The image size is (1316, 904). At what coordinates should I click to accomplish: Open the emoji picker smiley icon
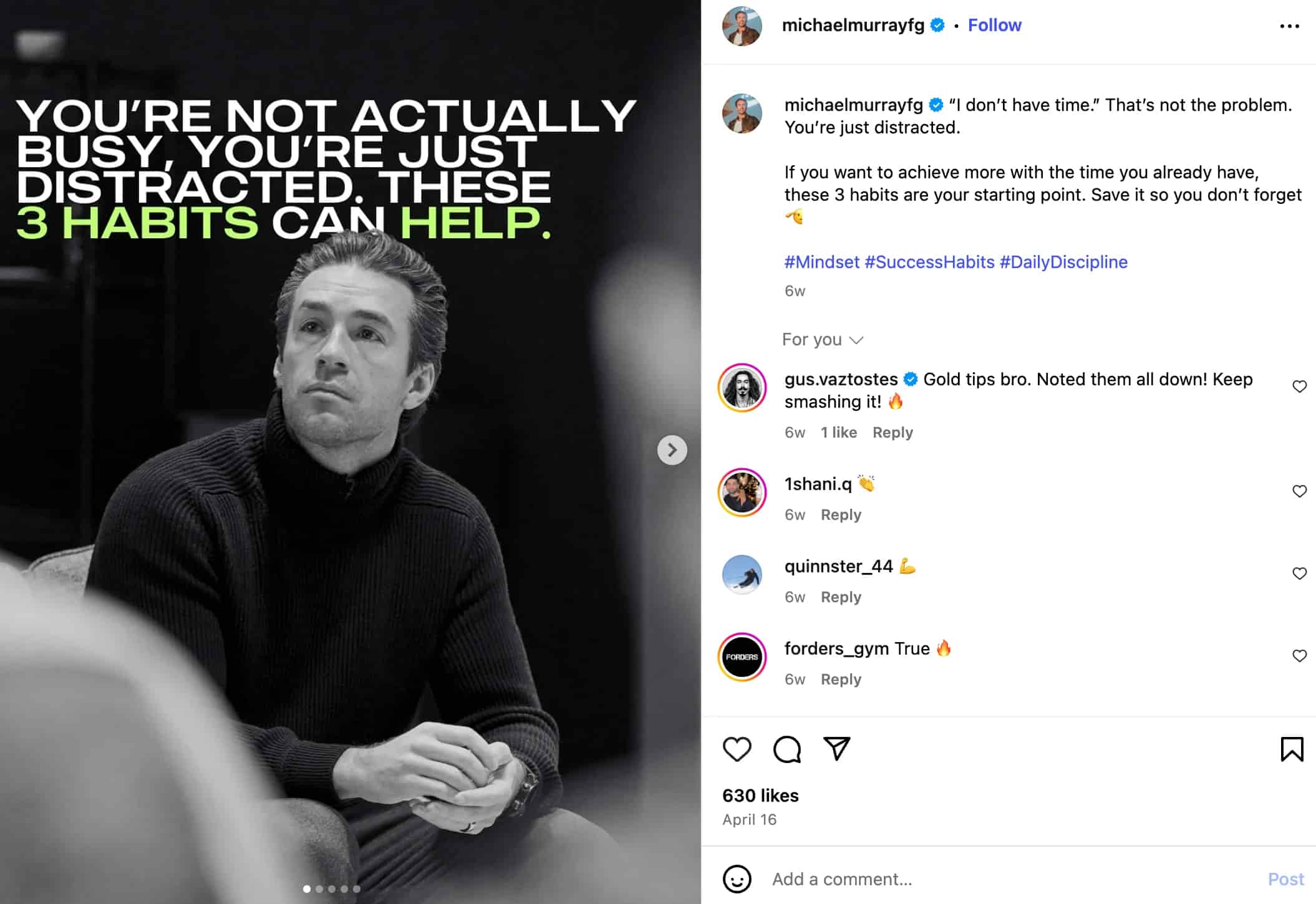[x=737, y=879]
